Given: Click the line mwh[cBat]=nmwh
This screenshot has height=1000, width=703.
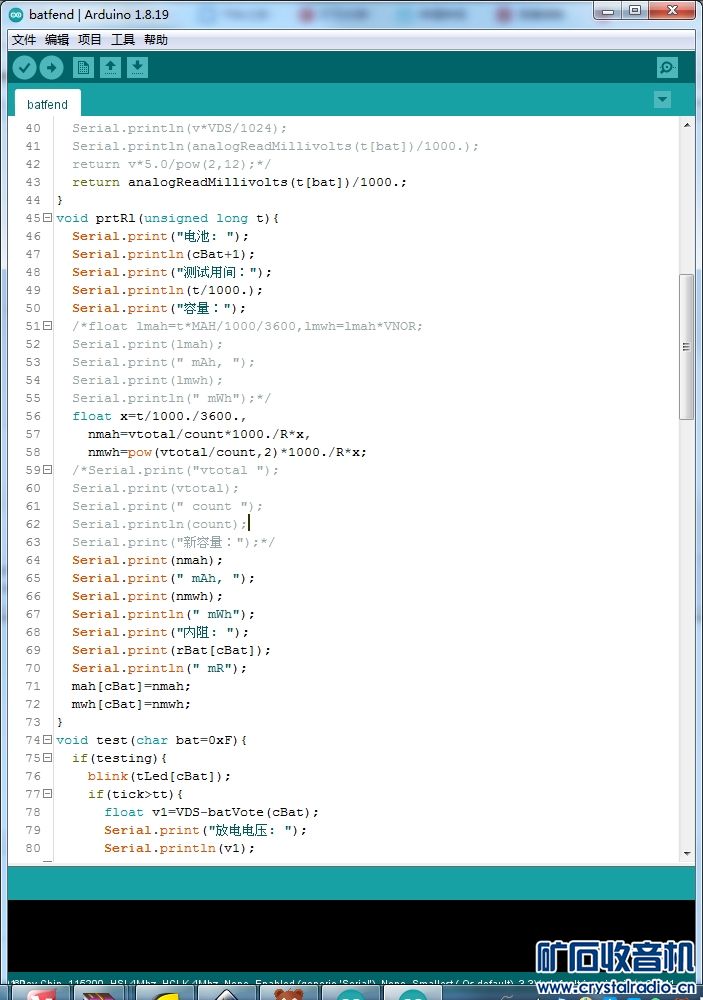Looking at the screenshot, I should click(x=131, y=704).
